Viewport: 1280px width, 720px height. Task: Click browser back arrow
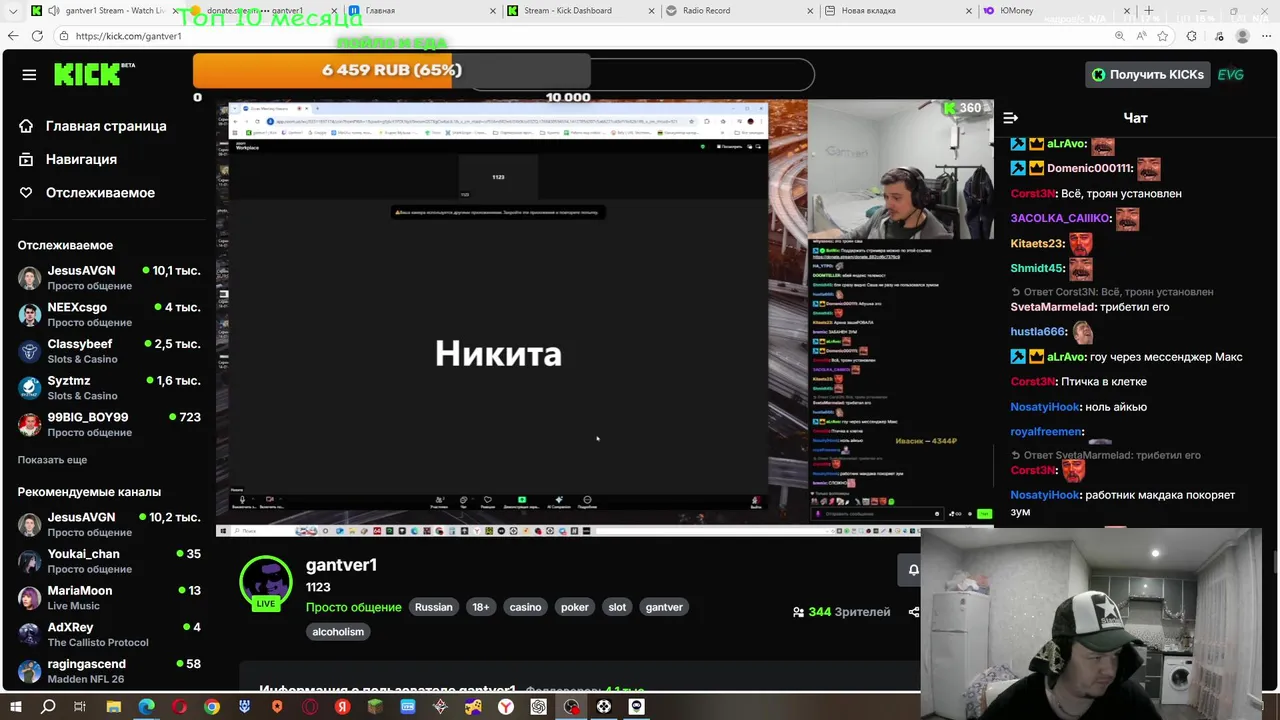coord(12,36)
